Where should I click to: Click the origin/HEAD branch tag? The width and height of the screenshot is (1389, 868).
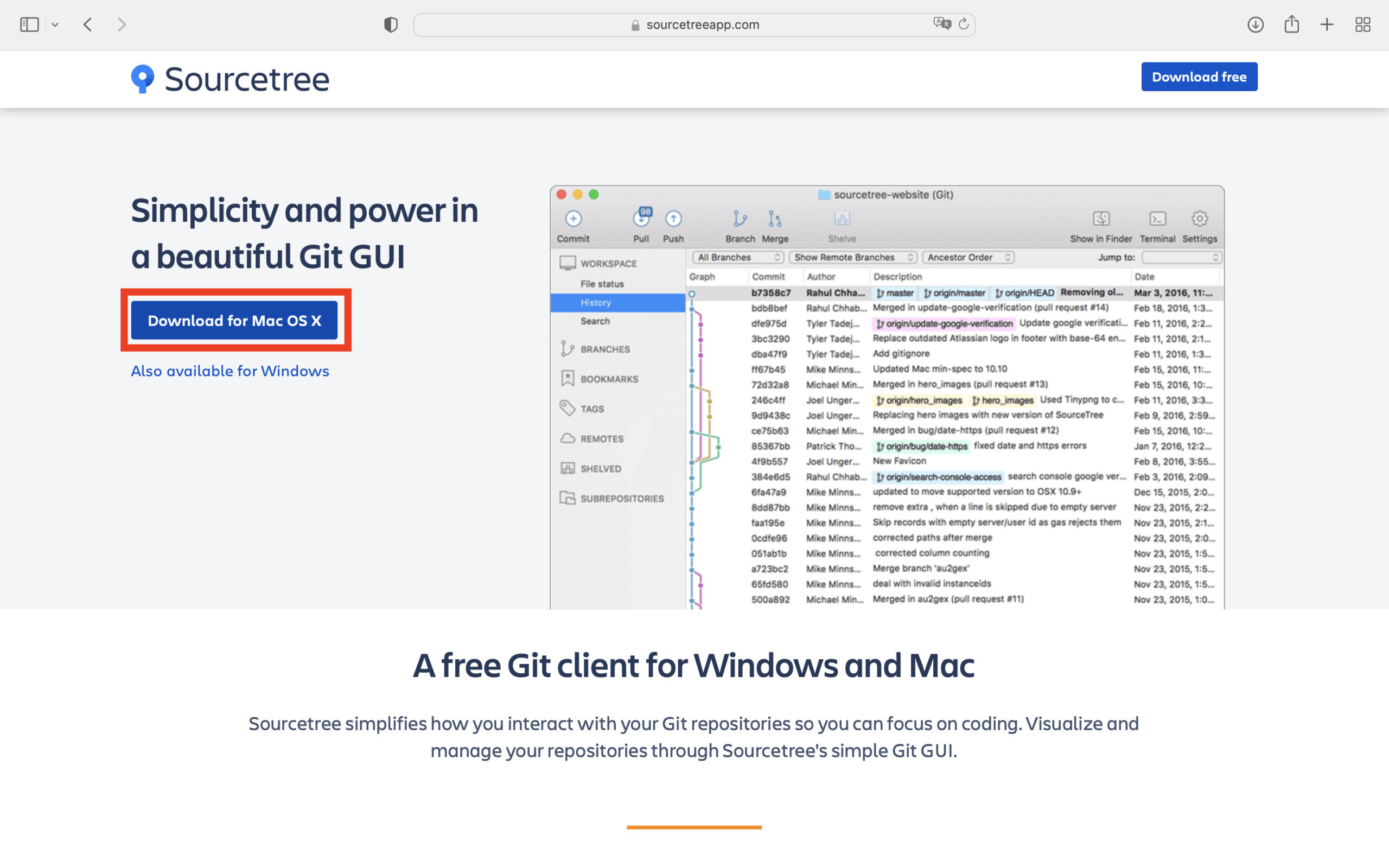(1024, 293)
